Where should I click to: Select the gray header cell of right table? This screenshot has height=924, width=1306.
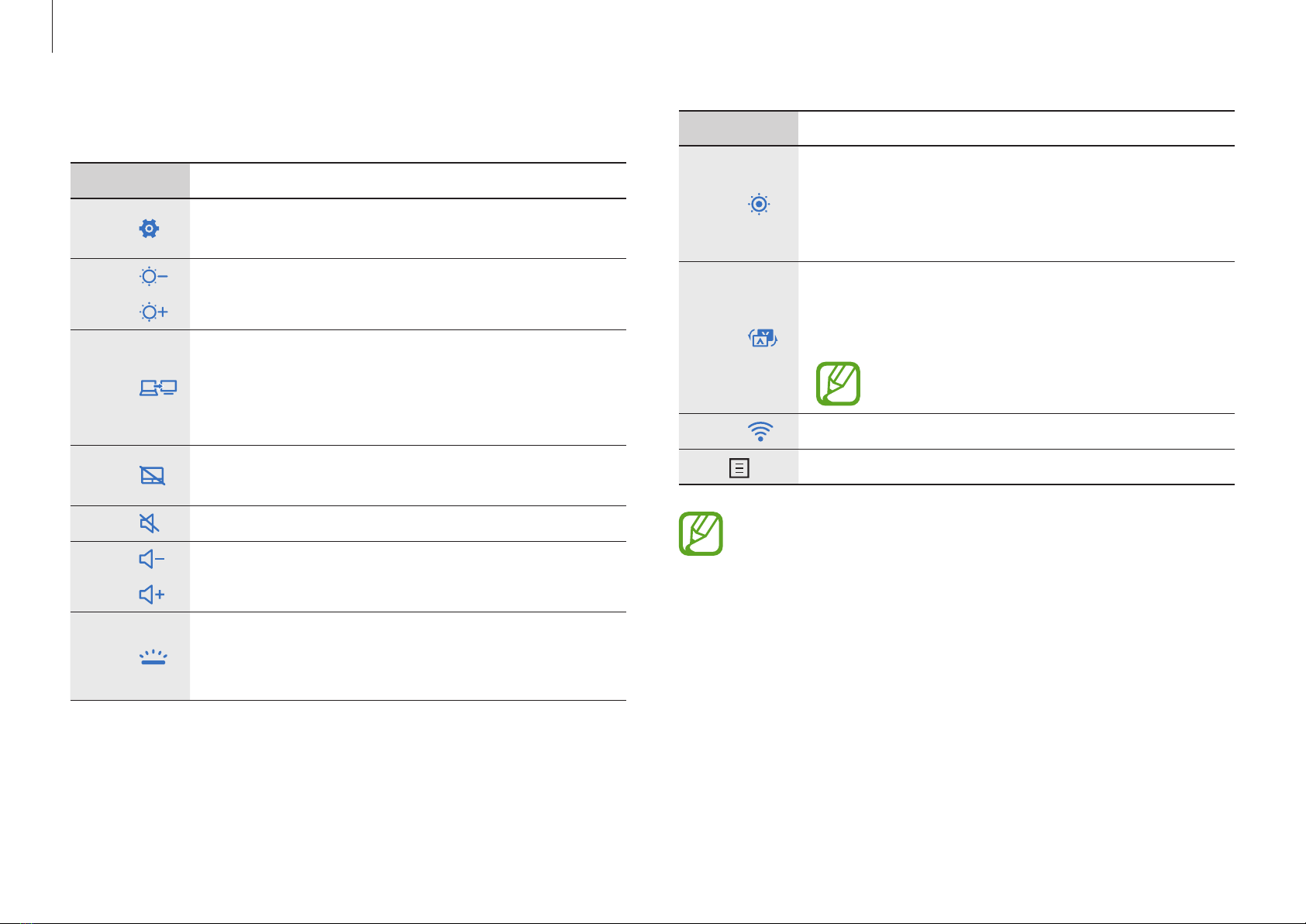point(739,128)
